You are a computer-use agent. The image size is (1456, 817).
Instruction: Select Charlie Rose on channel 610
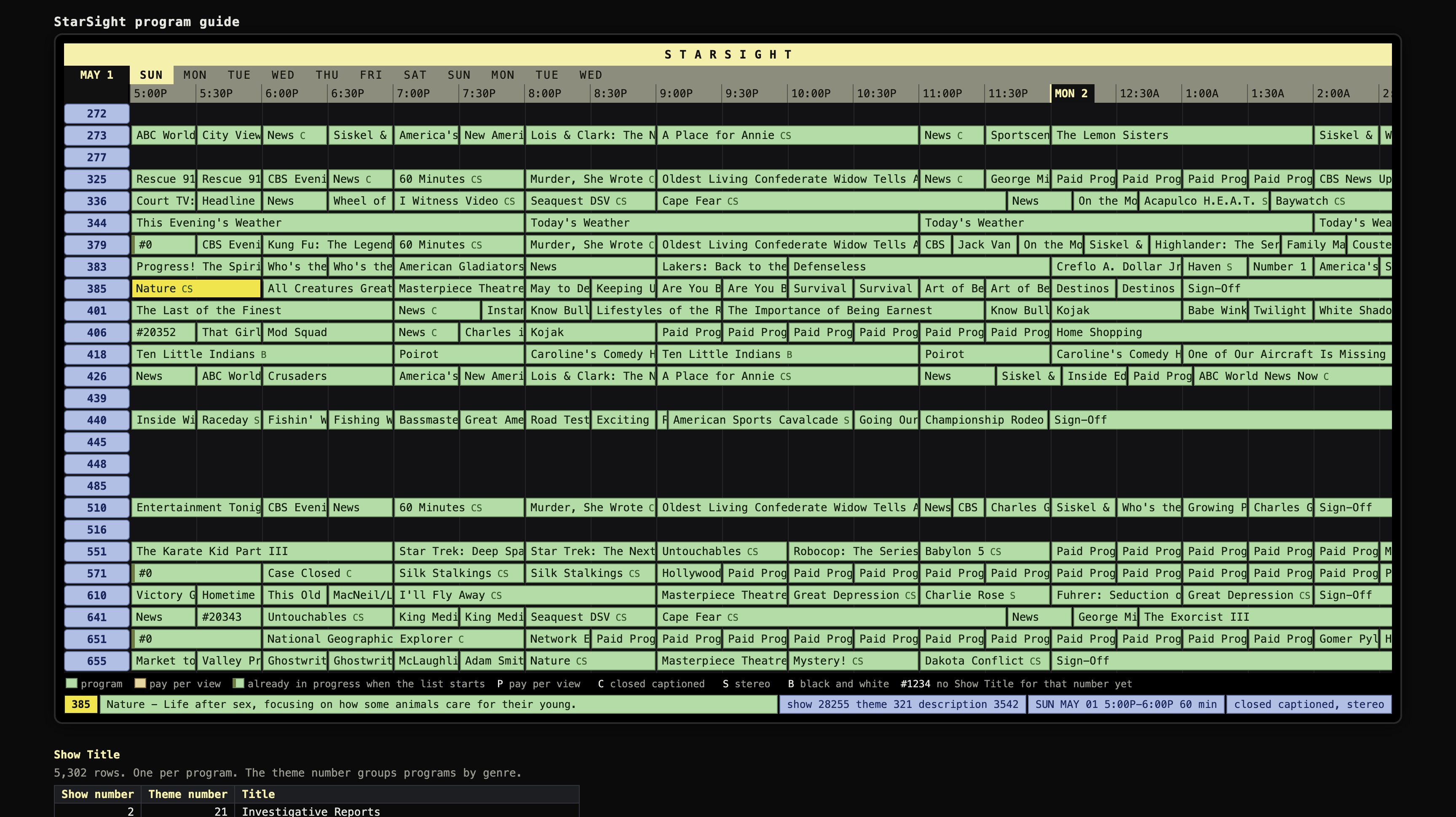coord(985,595)
